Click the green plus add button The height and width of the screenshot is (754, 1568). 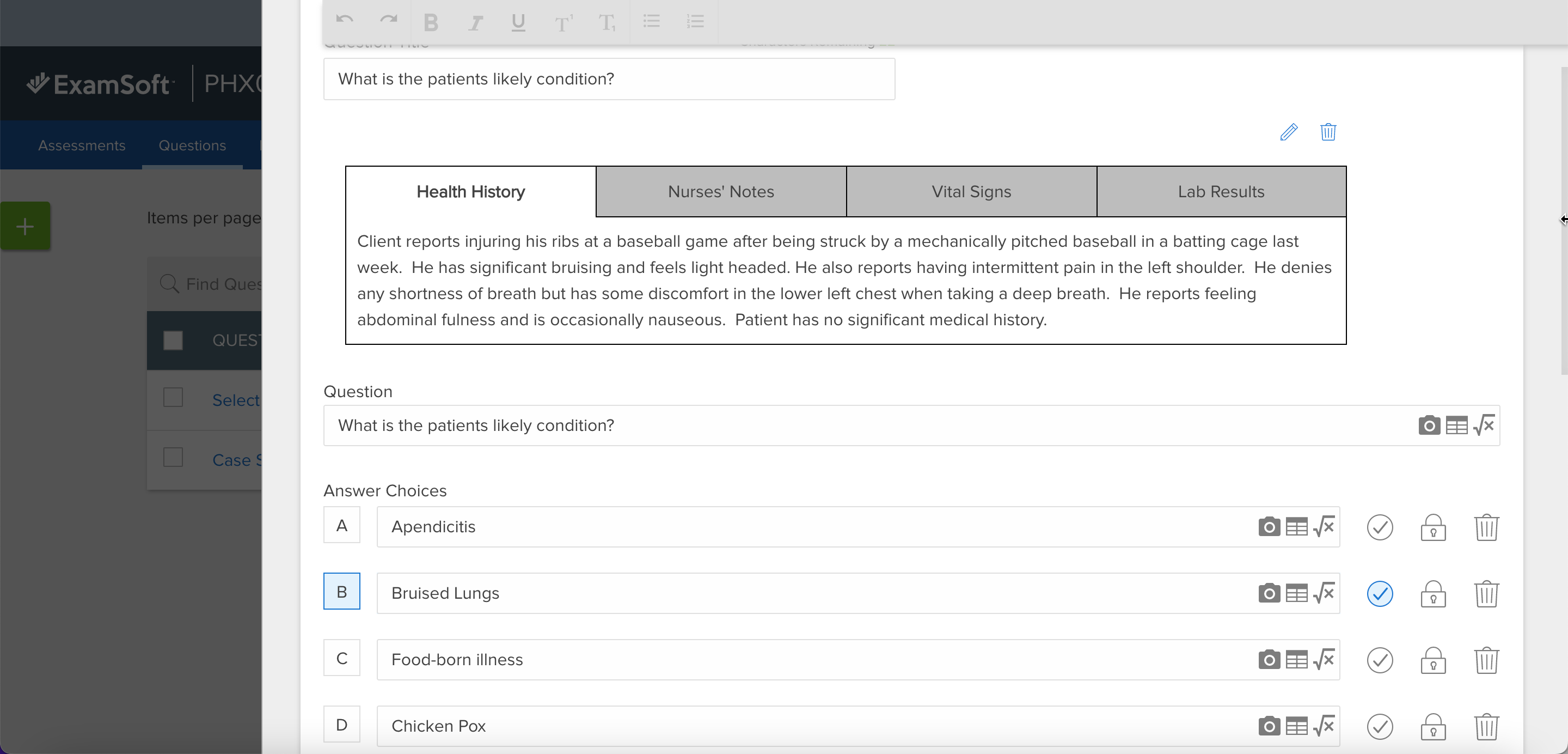click(x=25, y=226)
